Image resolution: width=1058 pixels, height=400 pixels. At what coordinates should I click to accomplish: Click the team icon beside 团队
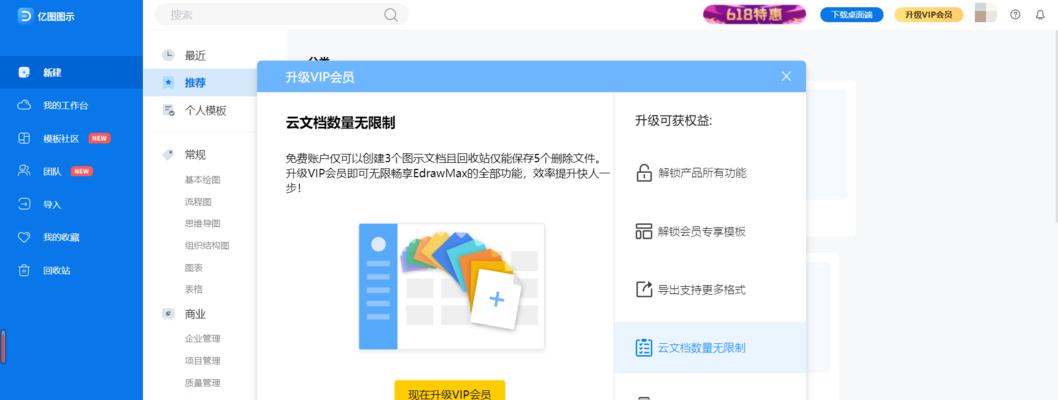coord(24,171)
